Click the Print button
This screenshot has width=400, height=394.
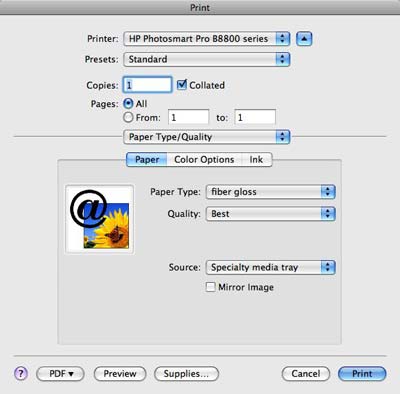[362, 374]
